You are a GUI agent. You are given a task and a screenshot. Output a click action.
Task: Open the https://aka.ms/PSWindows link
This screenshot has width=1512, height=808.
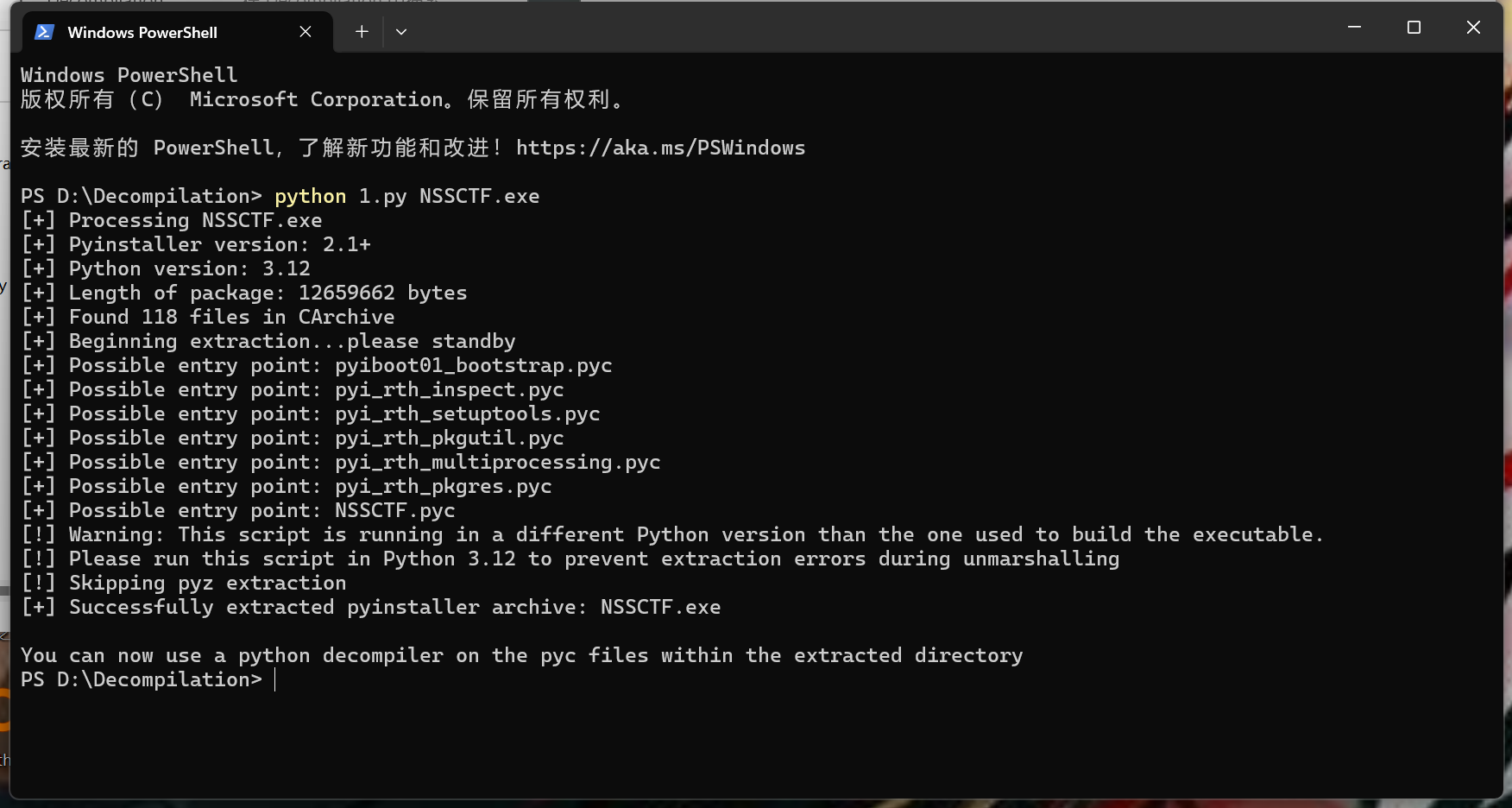660,148
